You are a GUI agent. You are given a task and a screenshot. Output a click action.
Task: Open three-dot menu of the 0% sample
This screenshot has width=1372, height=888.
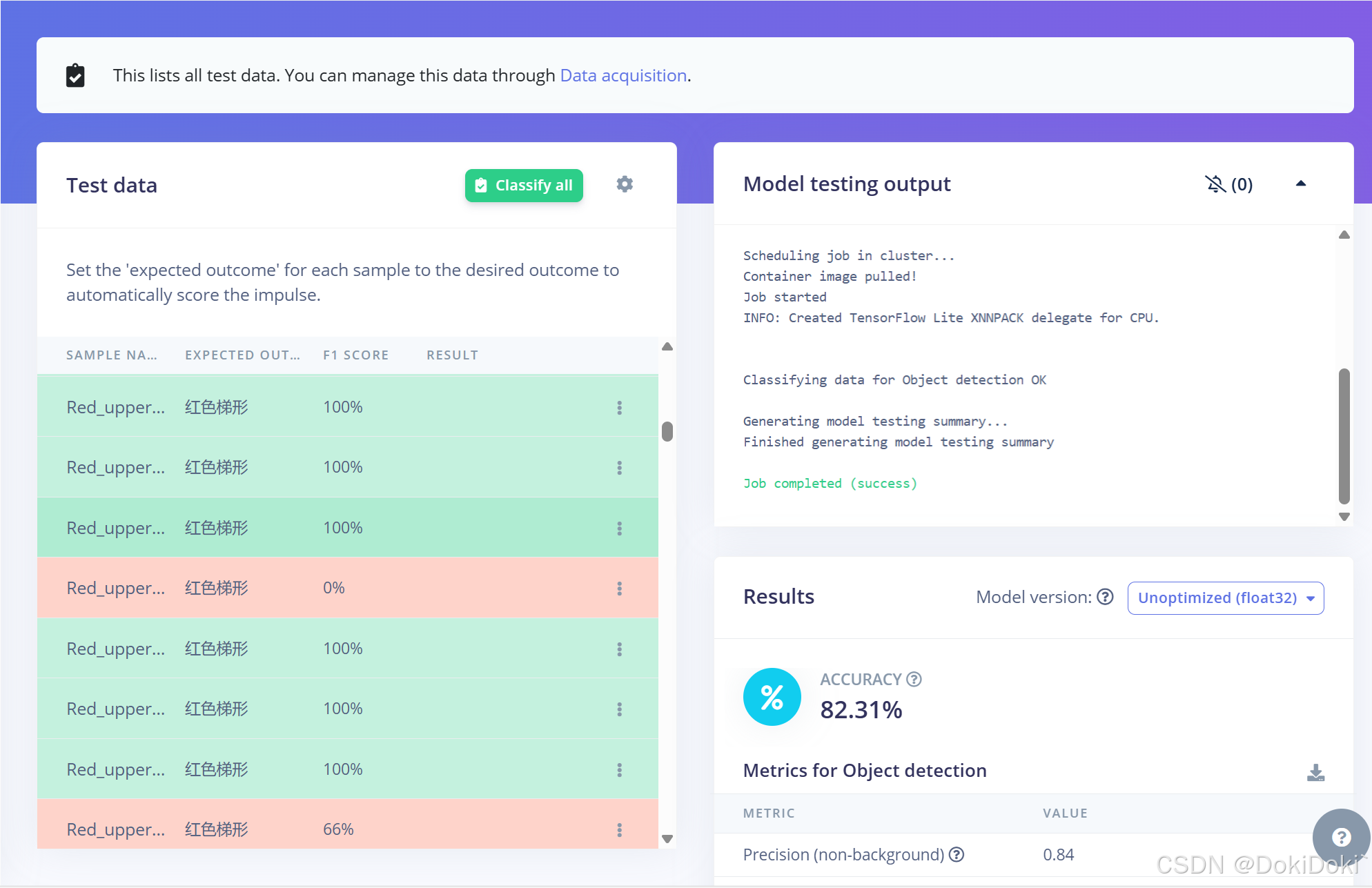(619, 589)
